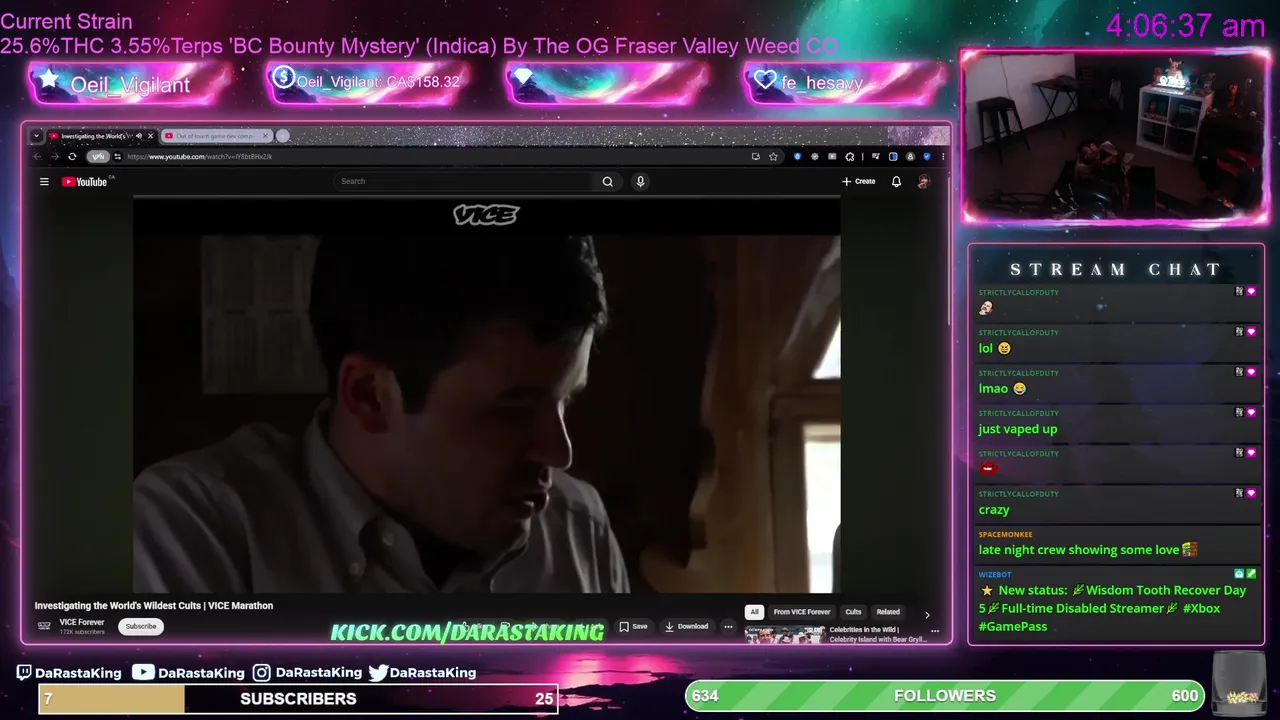Select the 'All' filter chip
The height and width of the screenshot is (720, 1280).
(x=754, y=612)
